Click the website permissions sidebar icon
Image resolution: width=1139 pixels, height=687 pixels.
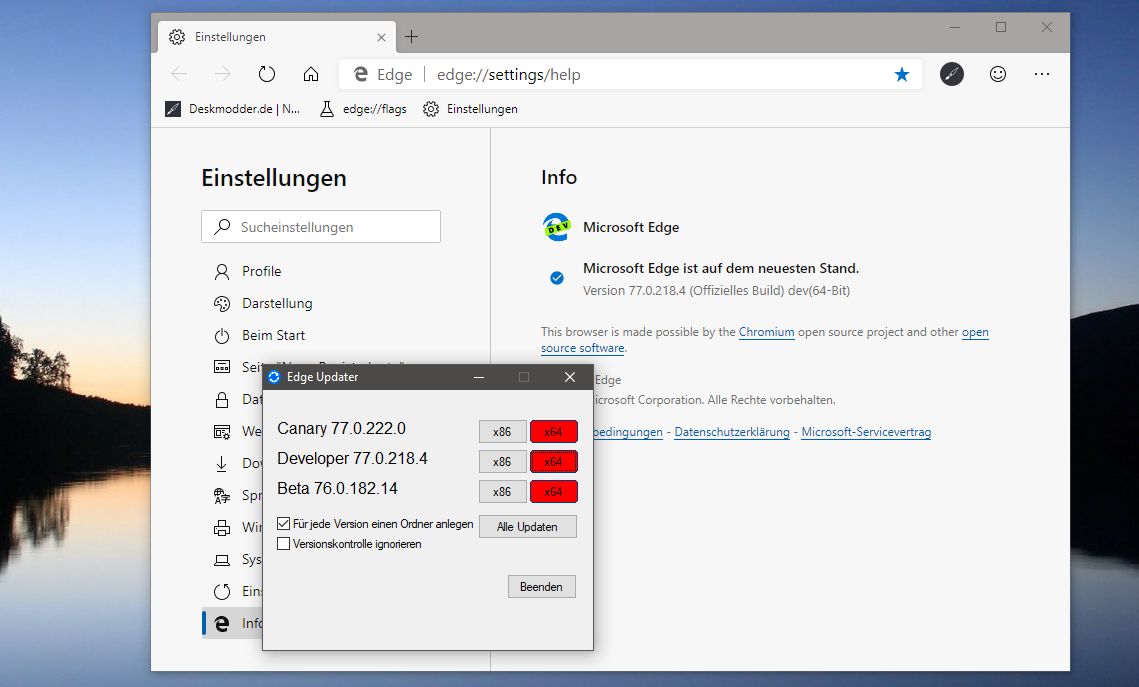(x=222, y=431)
